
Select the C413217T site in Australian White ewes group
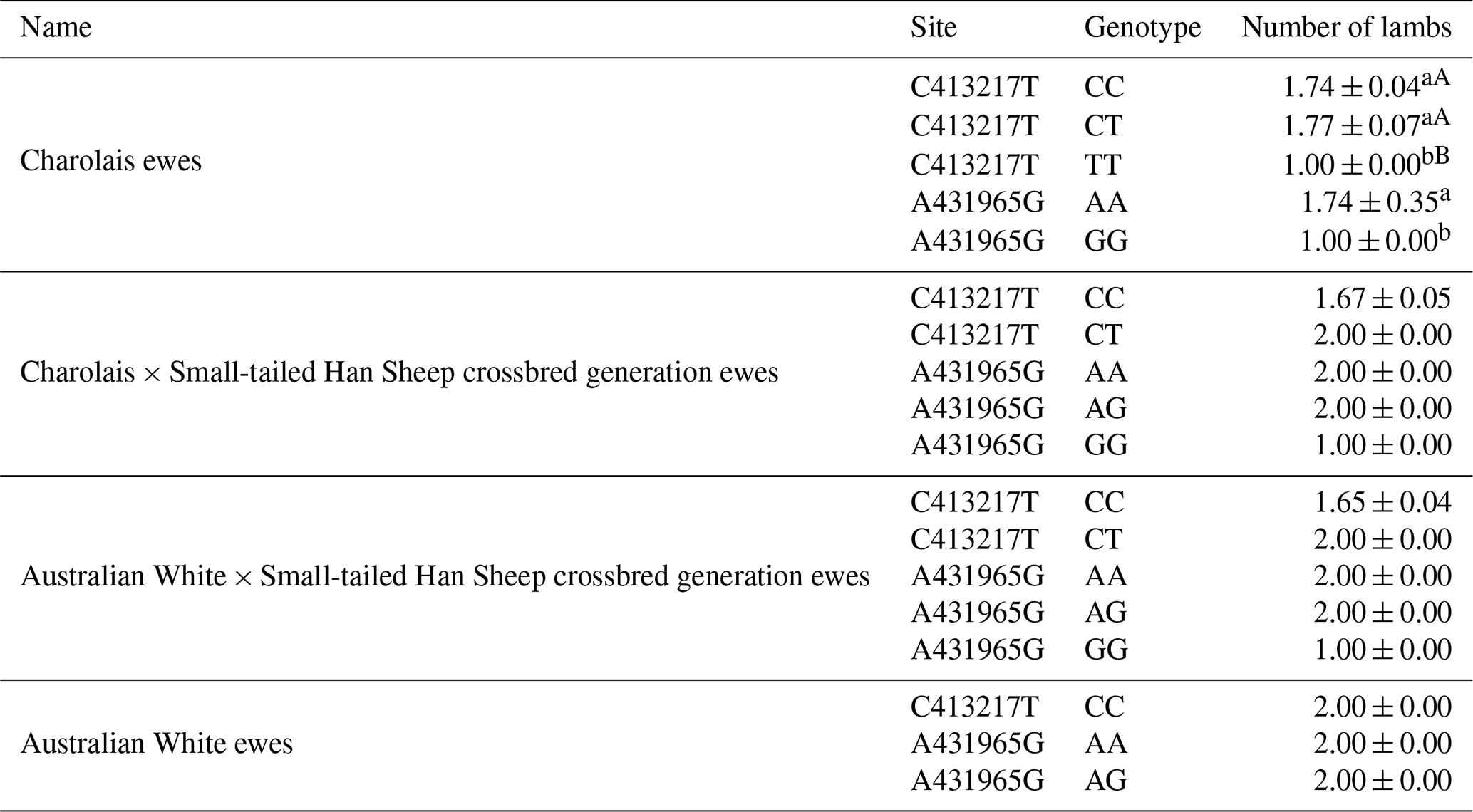click(974, 707)
